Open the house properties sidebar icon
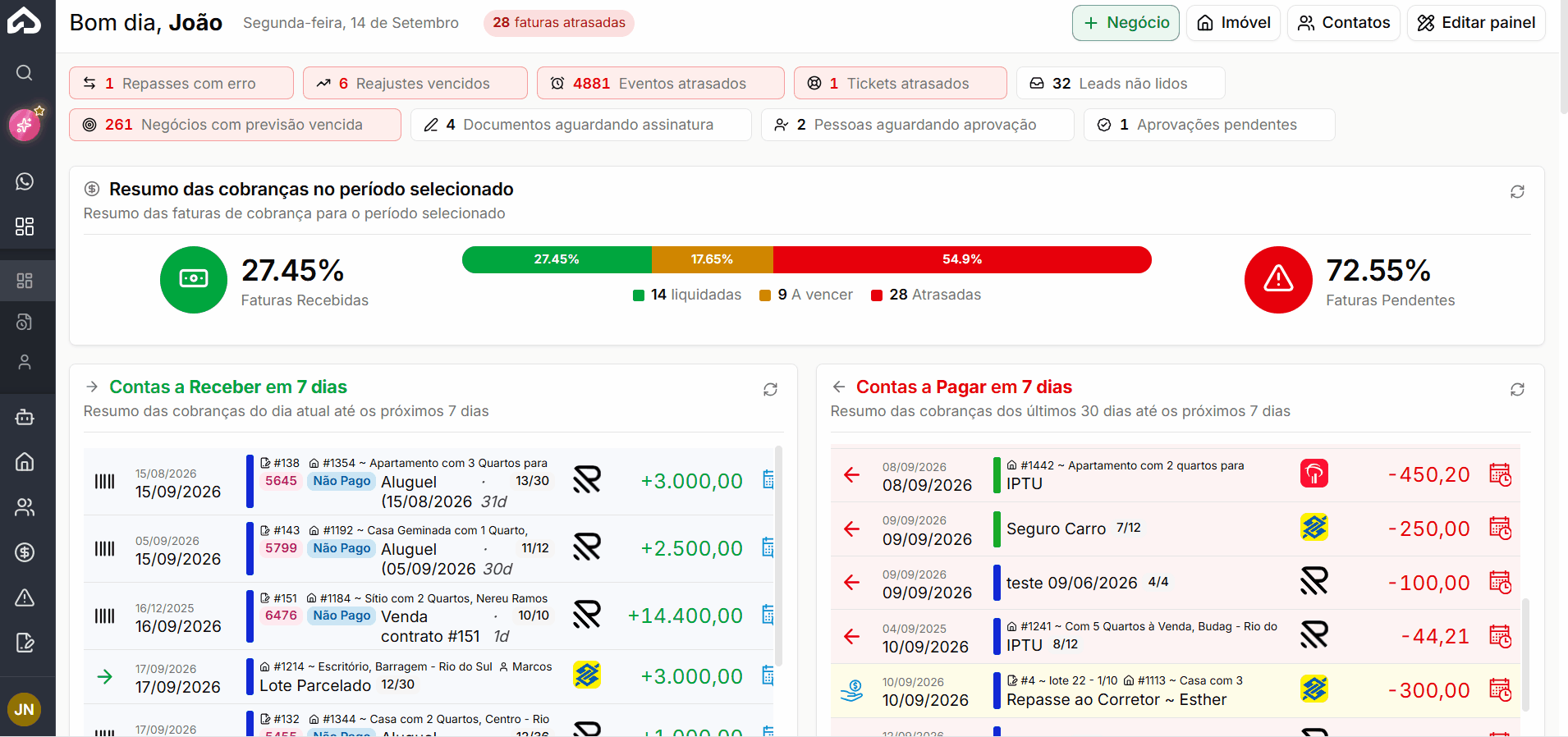 (25, 462)
